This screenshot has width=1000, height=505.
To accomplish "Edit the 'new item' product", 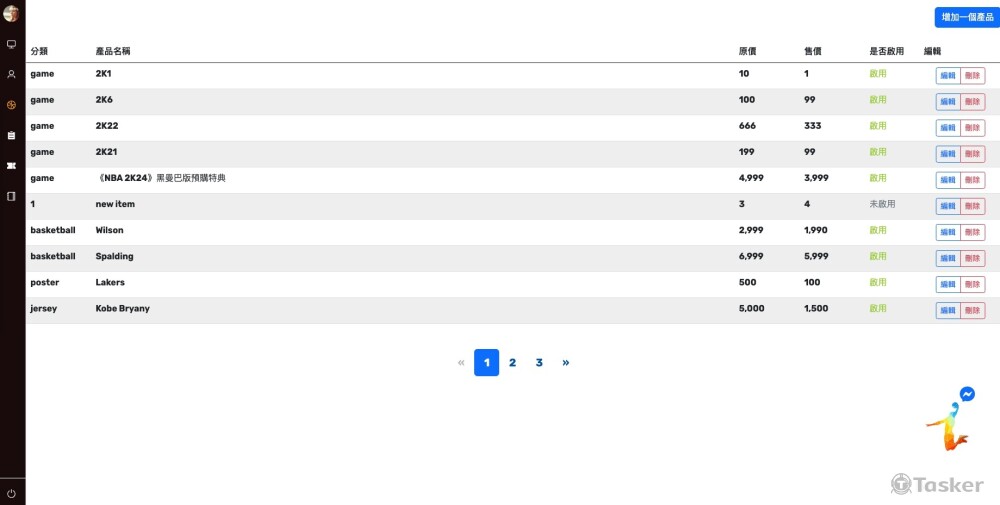I will 947,206.
